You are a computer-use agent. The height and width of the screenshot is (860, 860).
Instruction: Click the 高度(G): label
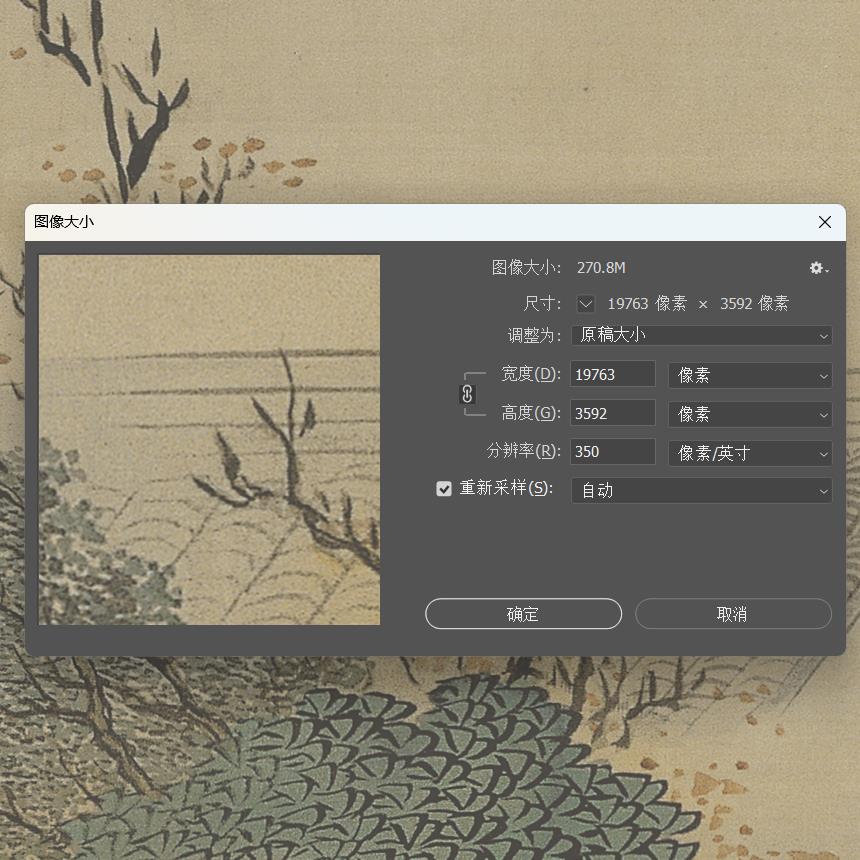pyautogui.click(x=531, y=413)
